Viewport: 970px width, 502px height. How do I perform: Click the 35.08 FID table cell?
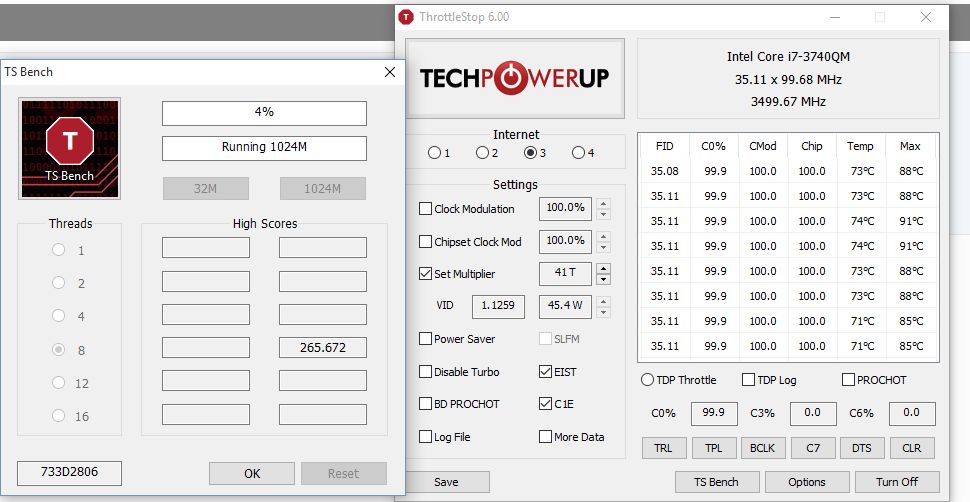point(665,171)
